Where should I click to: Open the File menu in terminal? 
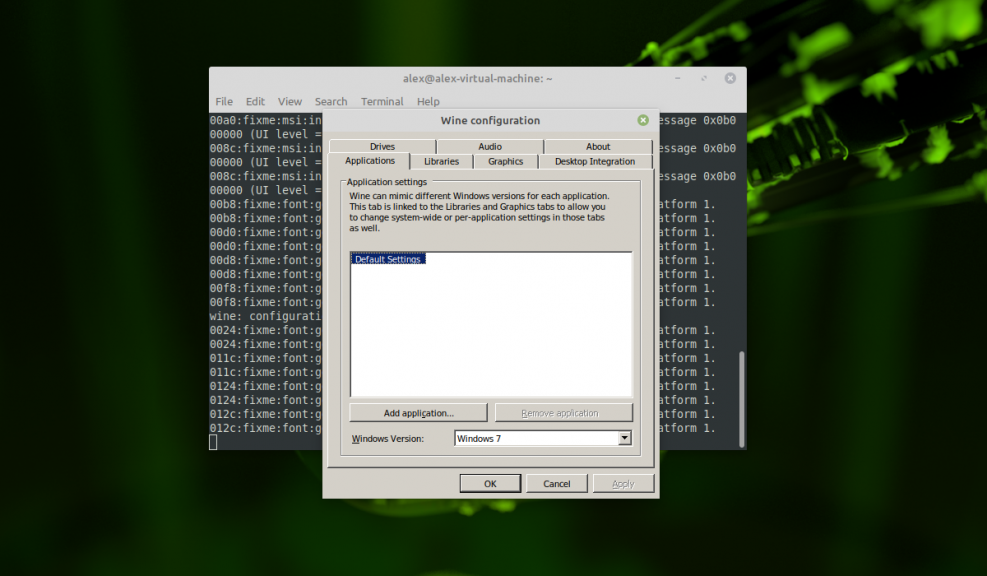[224, 101]
